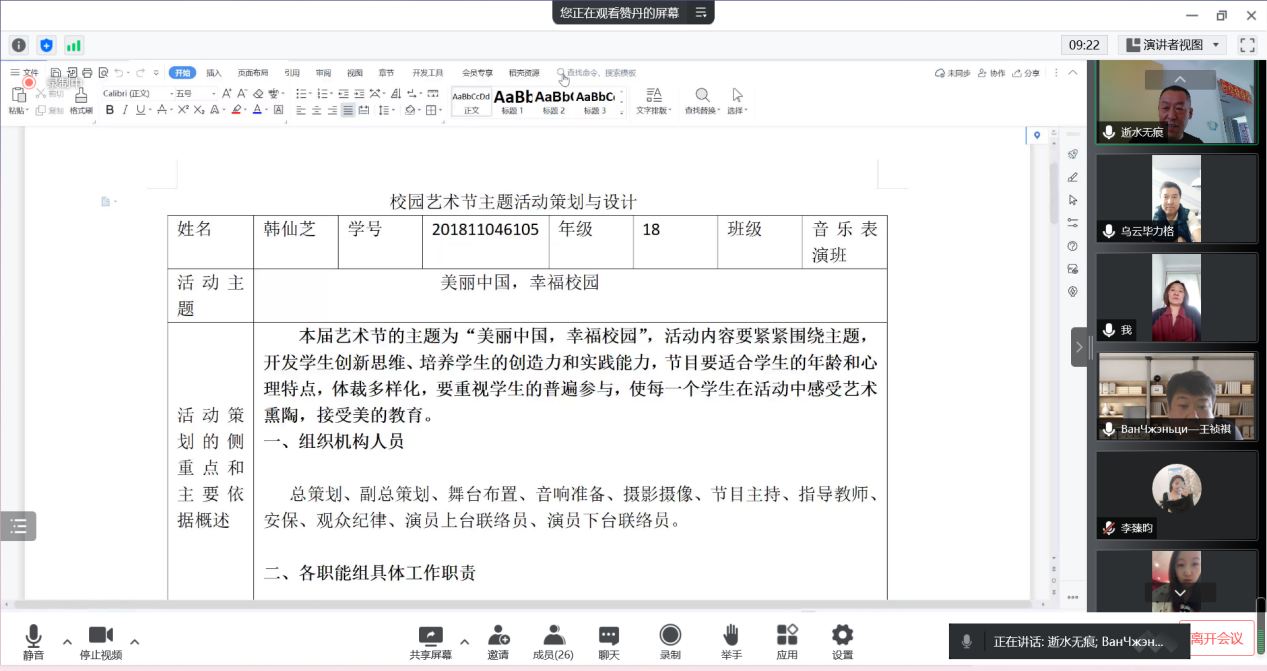This screenshot has width=1267, height=671.
Task: Click 离开会议 leave meeting button
Action: [1216, 638]
